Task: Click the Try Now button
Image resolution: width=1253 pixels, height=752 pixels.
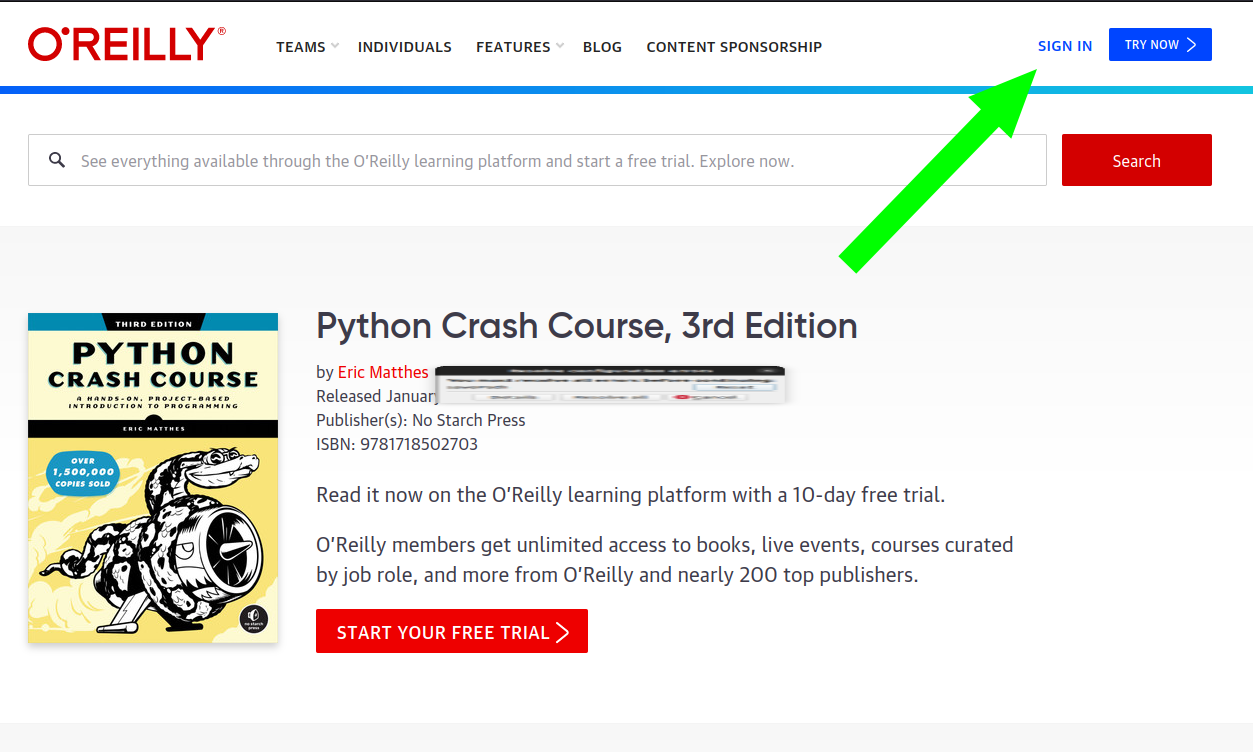Action: pos(1160,45)
